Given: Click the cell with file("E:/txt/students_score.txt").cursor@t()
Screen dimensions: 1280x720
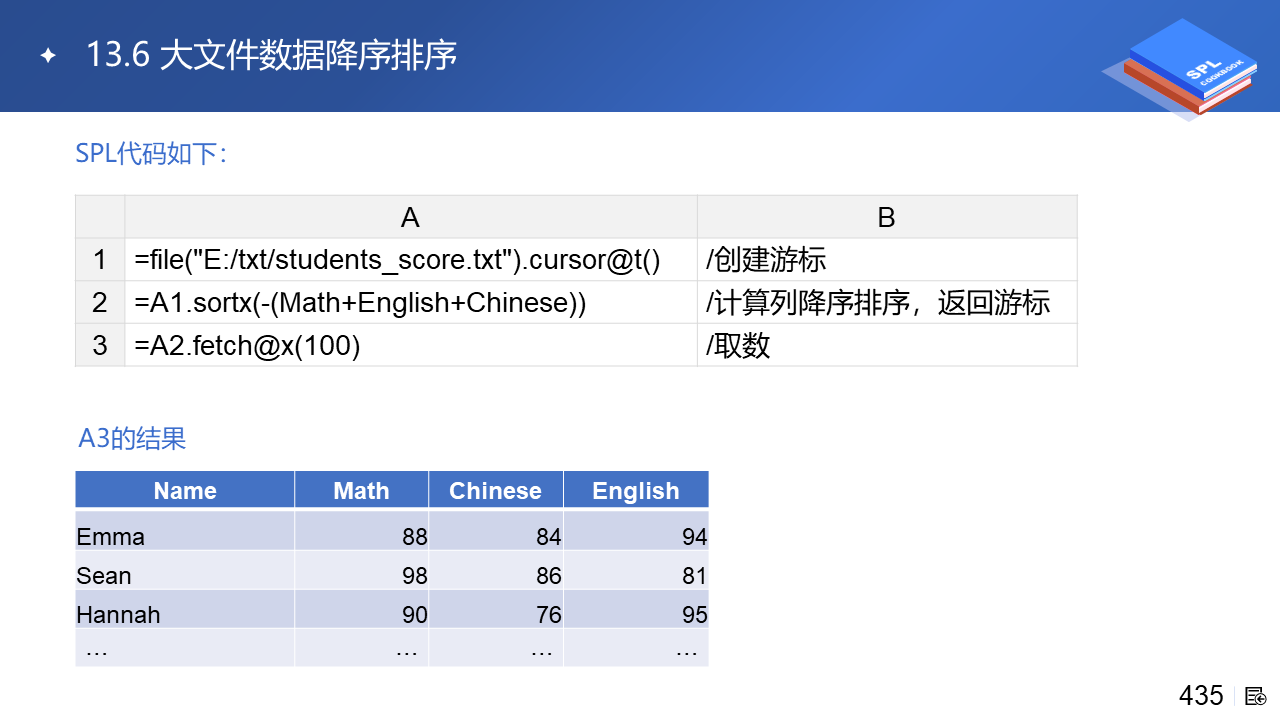Looking at the screenshot, I should (x=410, y=260).
